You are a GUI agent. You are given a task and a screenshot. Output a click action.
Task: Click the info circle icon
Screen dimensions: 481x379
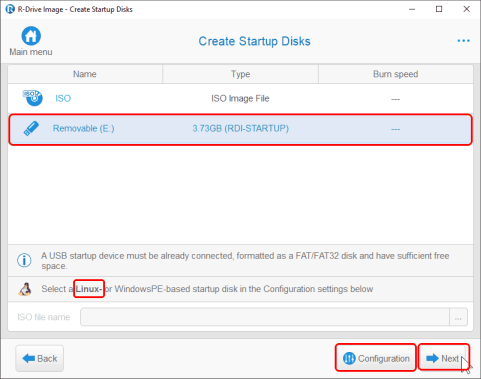24,260
